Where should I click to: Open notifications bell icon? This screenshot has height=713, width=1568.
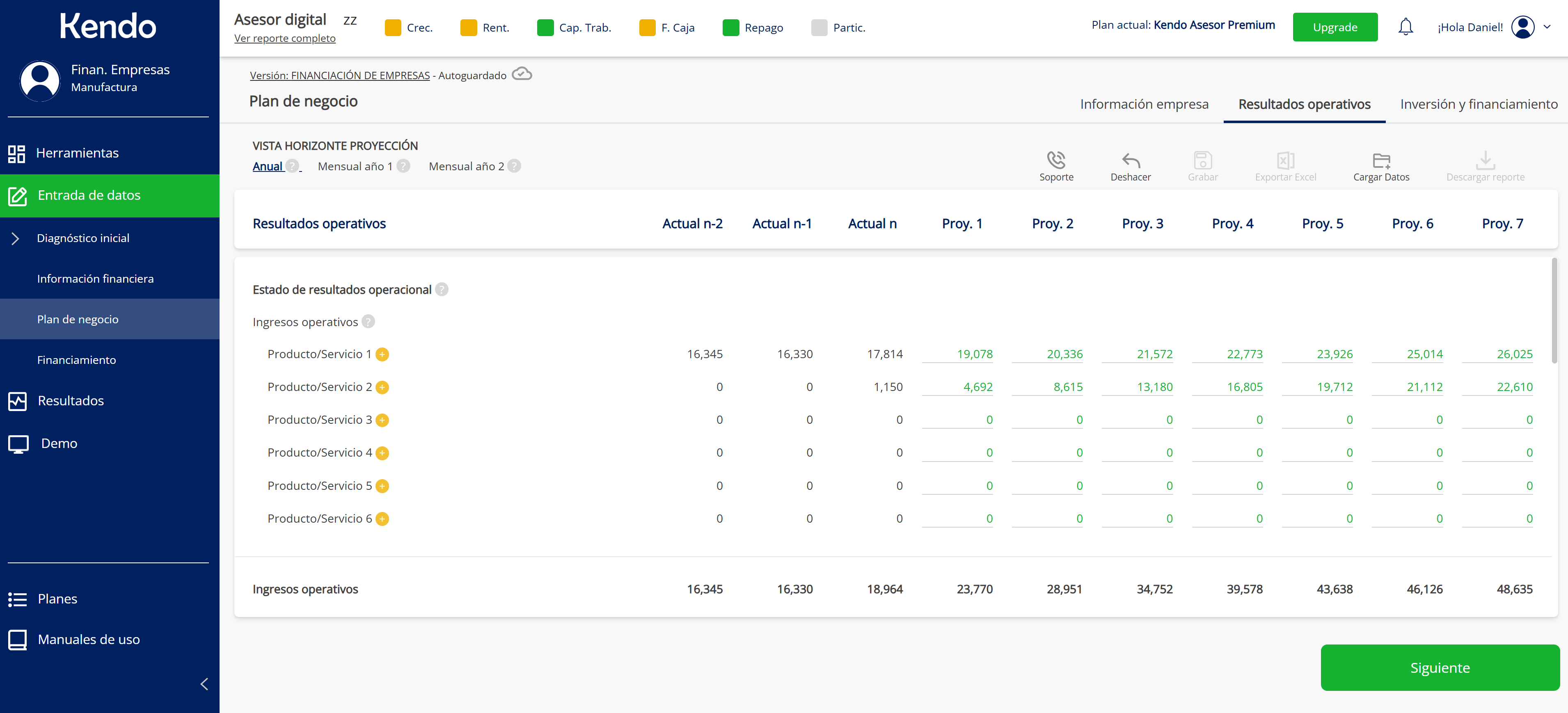point(1405,27)
